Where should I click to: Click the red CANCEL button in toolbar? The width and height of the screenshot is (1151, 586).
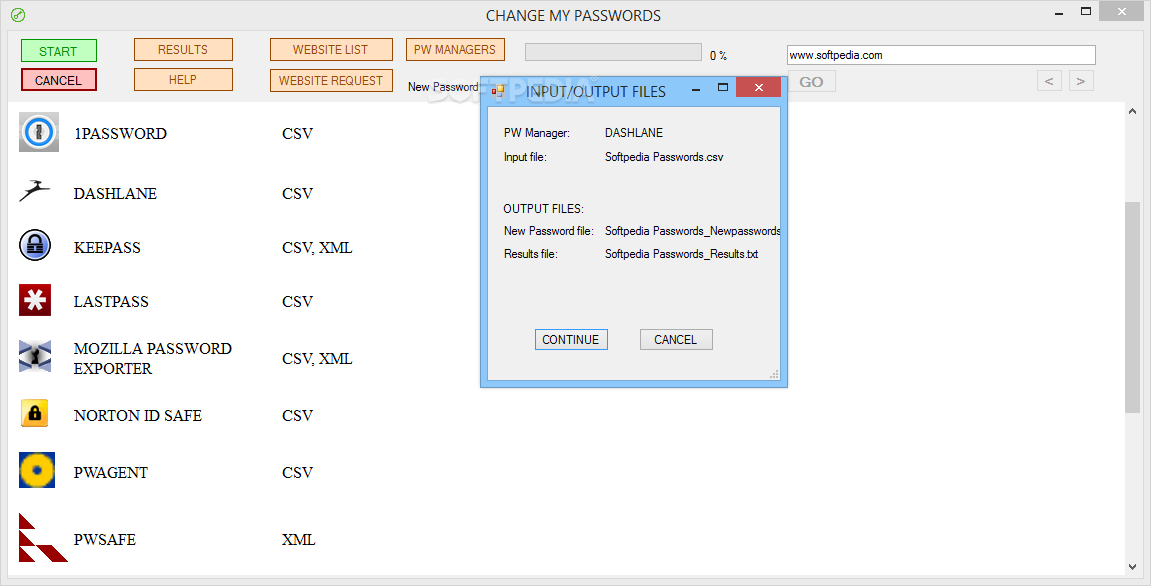pyautogui.click(x=58, y=80)
